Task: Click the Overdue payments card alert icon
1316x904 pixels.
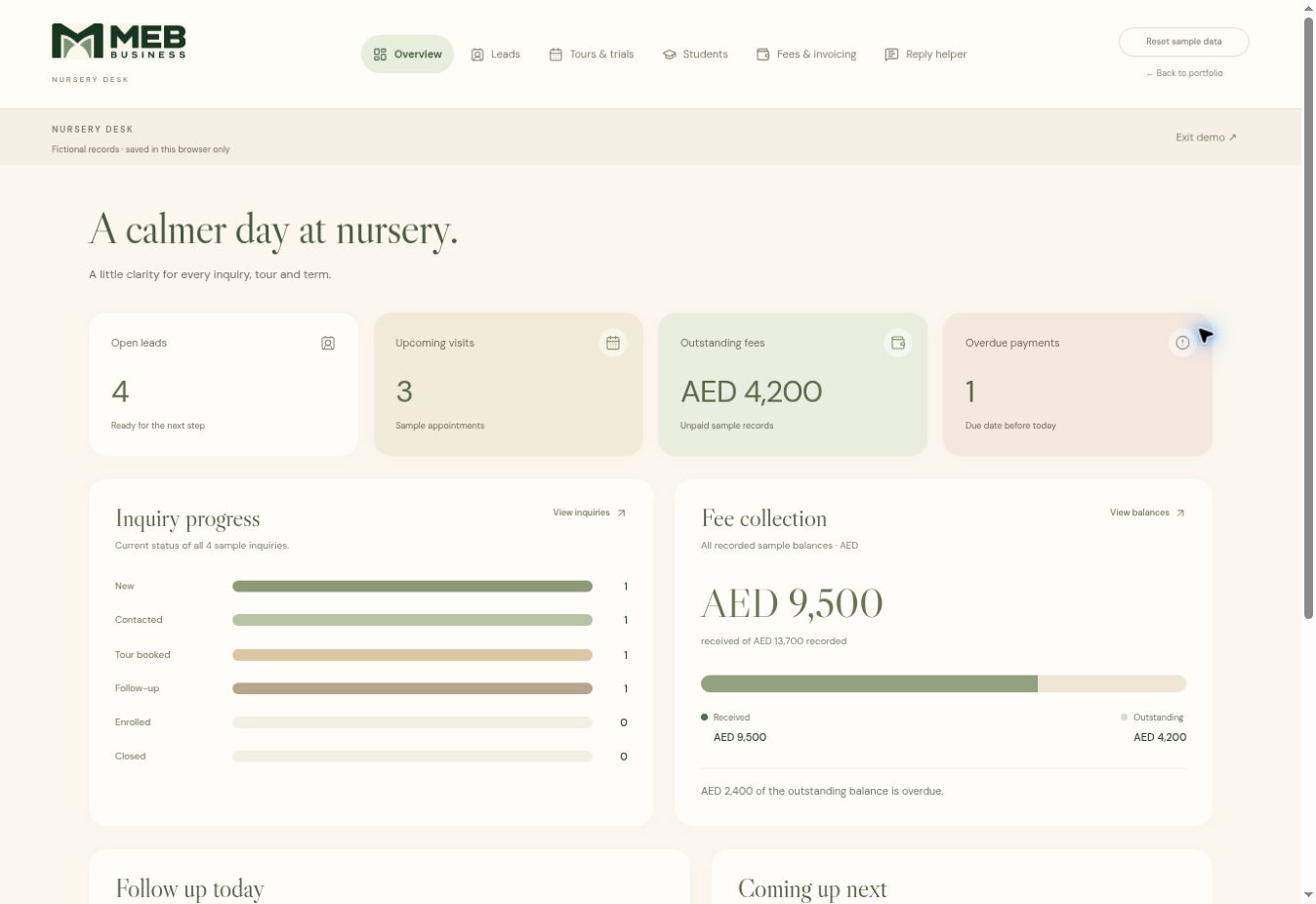Action: (1182, 343)
